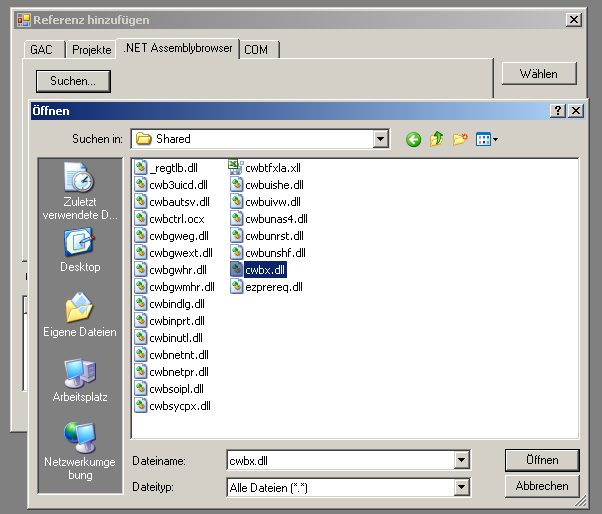Select the cwbtfxla.xll Excel add-in icon
Screen dimensions: 602x514
coord(236,167)
